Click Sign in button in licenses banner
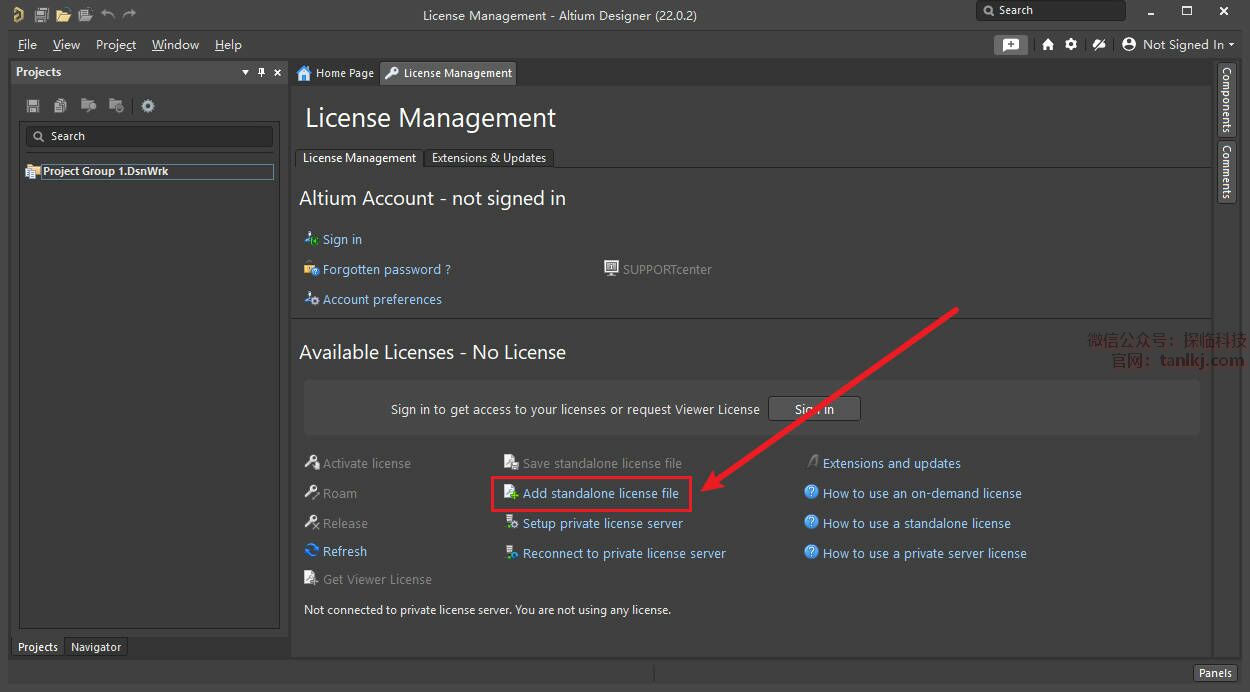Screen dimensions: 1250x692 [814, 409]
